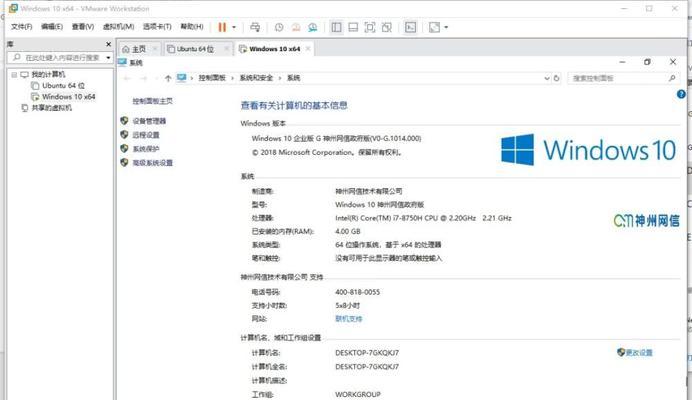Open the 查看(V) menu
The width and height of the screenshot is (692, 400).
(83, 27)
